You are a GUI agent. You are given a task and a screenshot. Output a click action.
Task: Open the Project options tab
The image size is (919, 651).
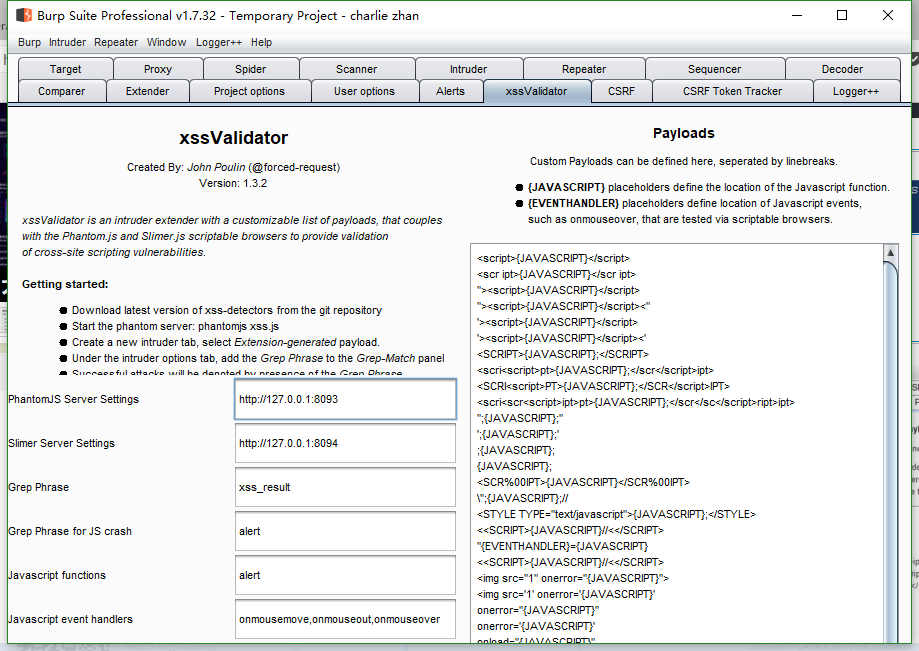[250, 91]
